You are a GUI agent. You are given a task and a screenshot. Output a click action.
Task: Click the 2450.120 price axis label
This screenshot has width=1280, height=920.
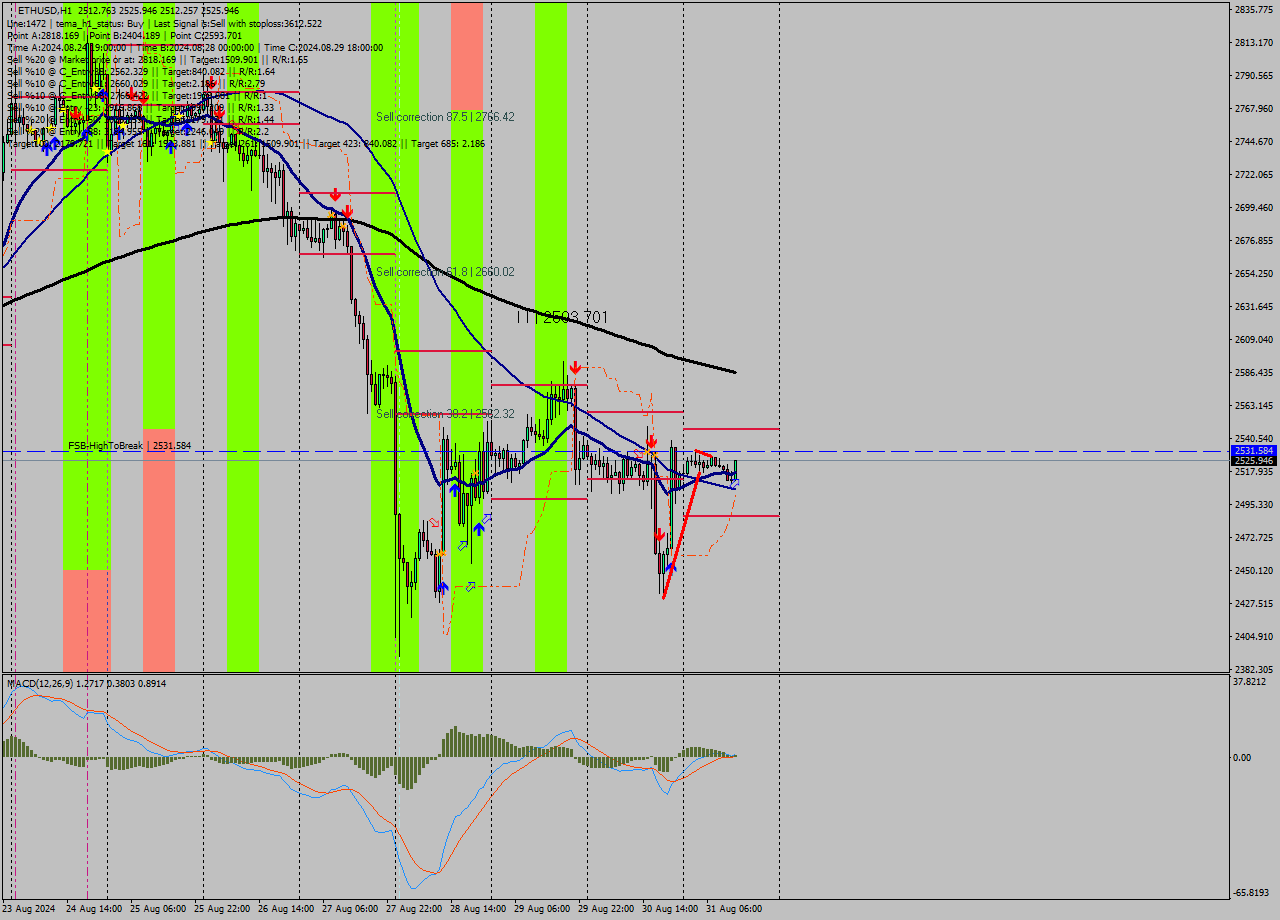(1254, 570)
